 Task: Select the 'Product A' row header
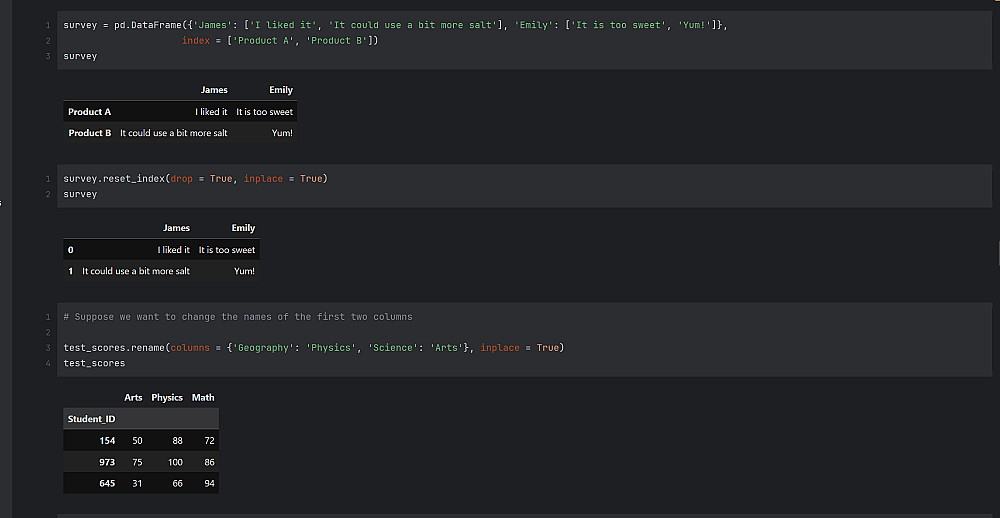point(89,112)
